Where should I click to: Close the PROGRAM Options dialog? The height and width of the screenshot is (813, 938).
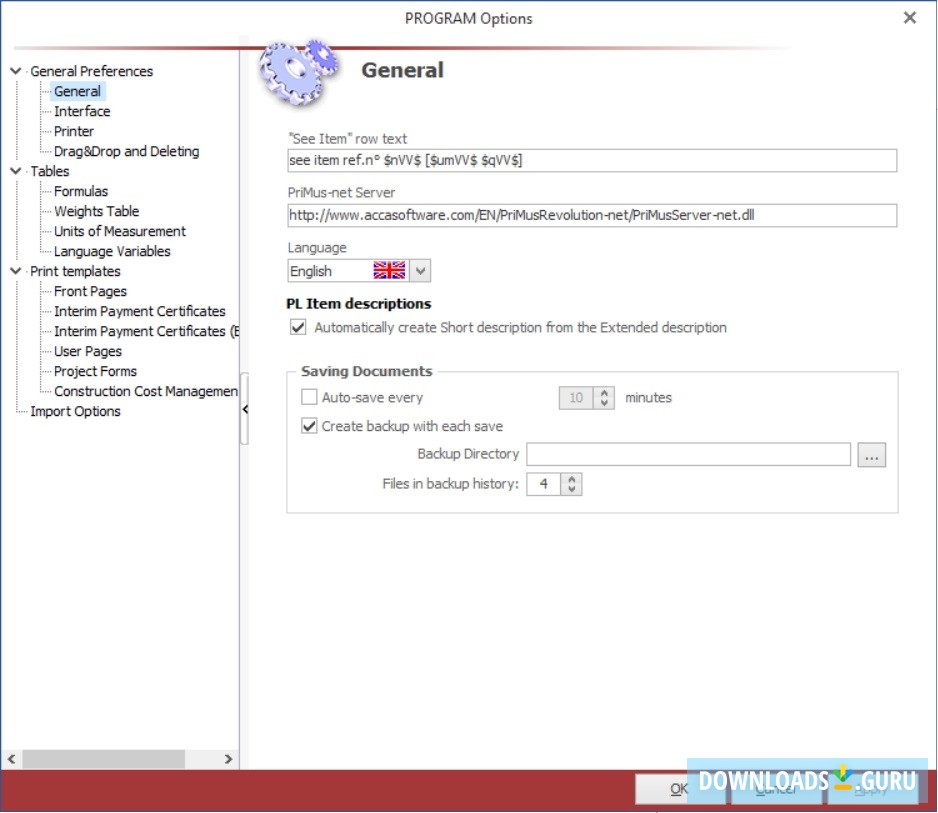[x=910, y=18]
